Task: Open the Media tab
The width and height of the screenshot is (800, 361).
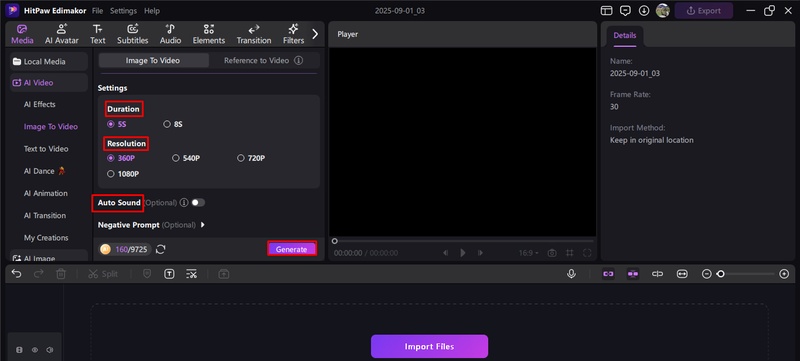Action: [22, 34]
